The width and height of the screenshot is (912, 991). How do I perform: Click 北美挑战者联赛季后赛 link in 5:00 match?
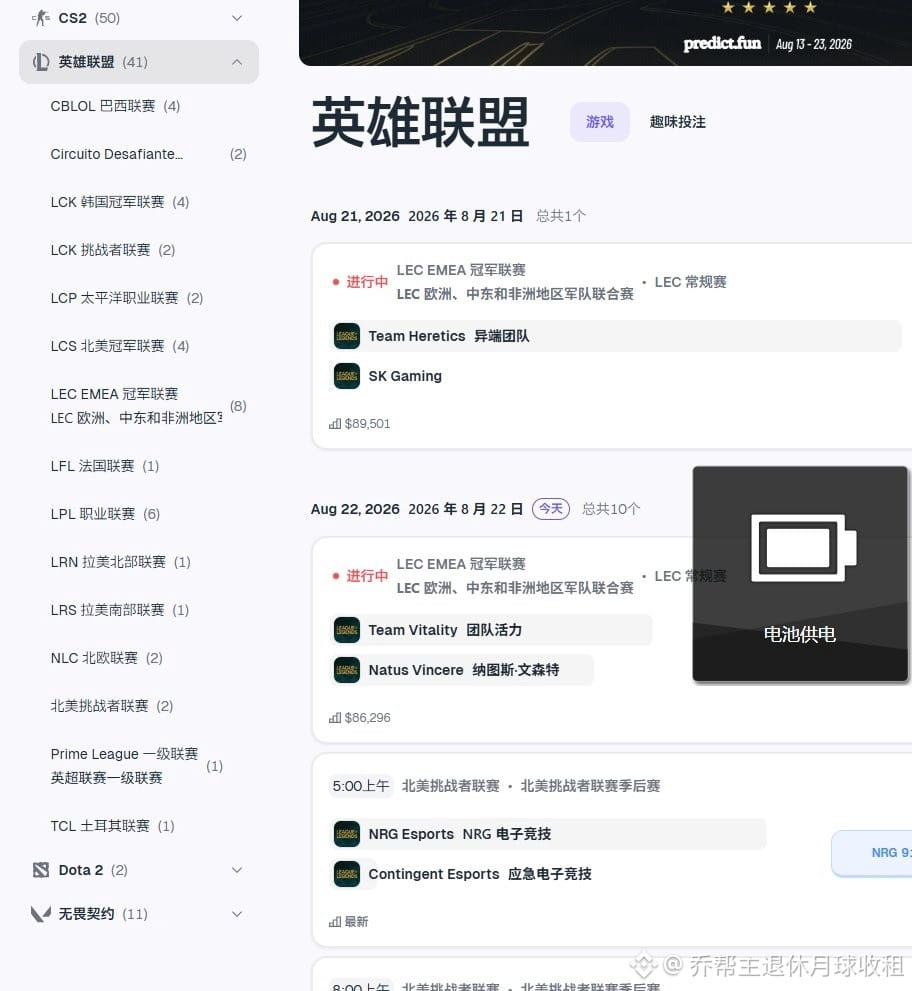pyautogui.click(x=590, y=786)
